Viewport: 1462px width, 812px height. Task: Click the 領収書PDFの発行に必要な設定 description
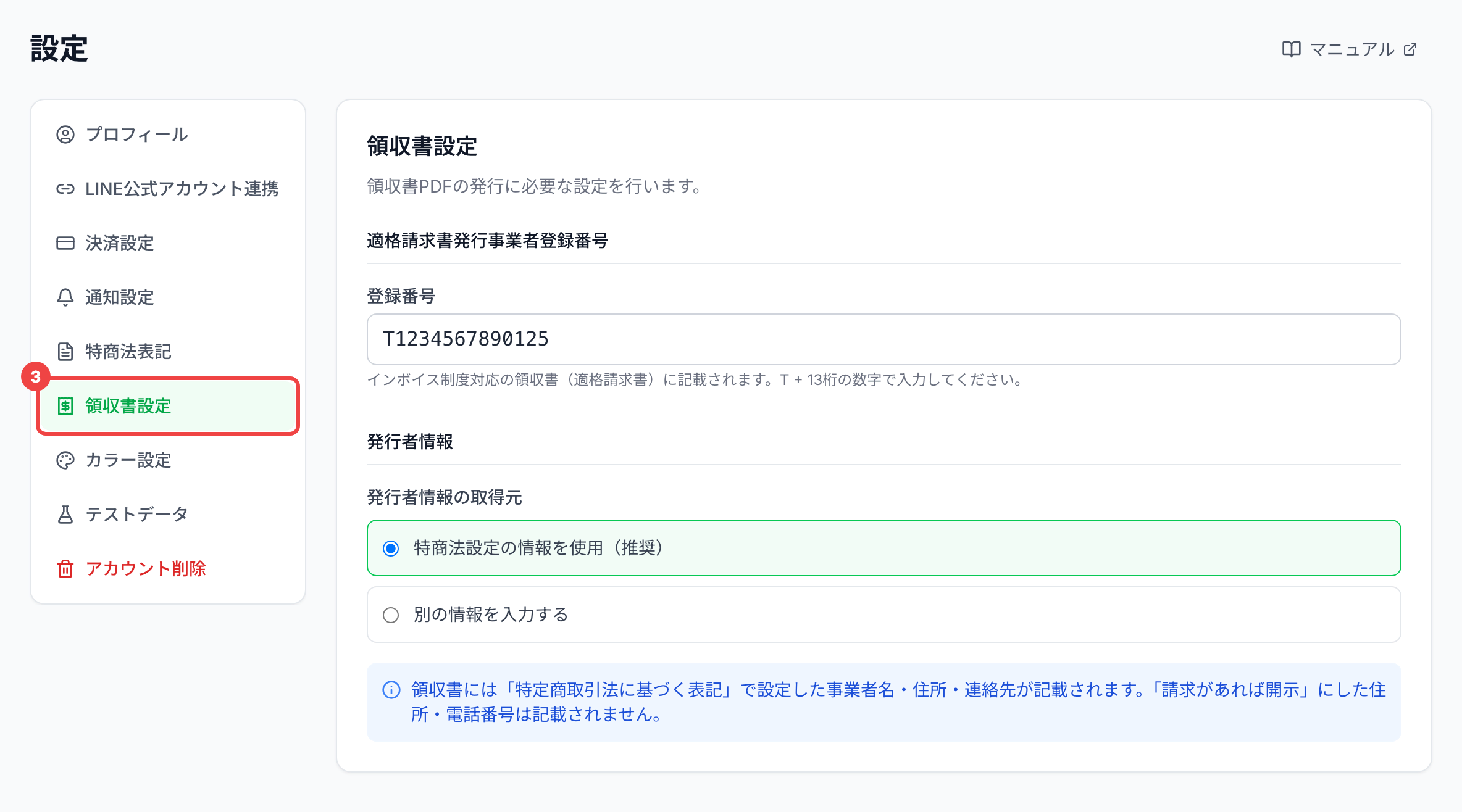pos(535,186)
